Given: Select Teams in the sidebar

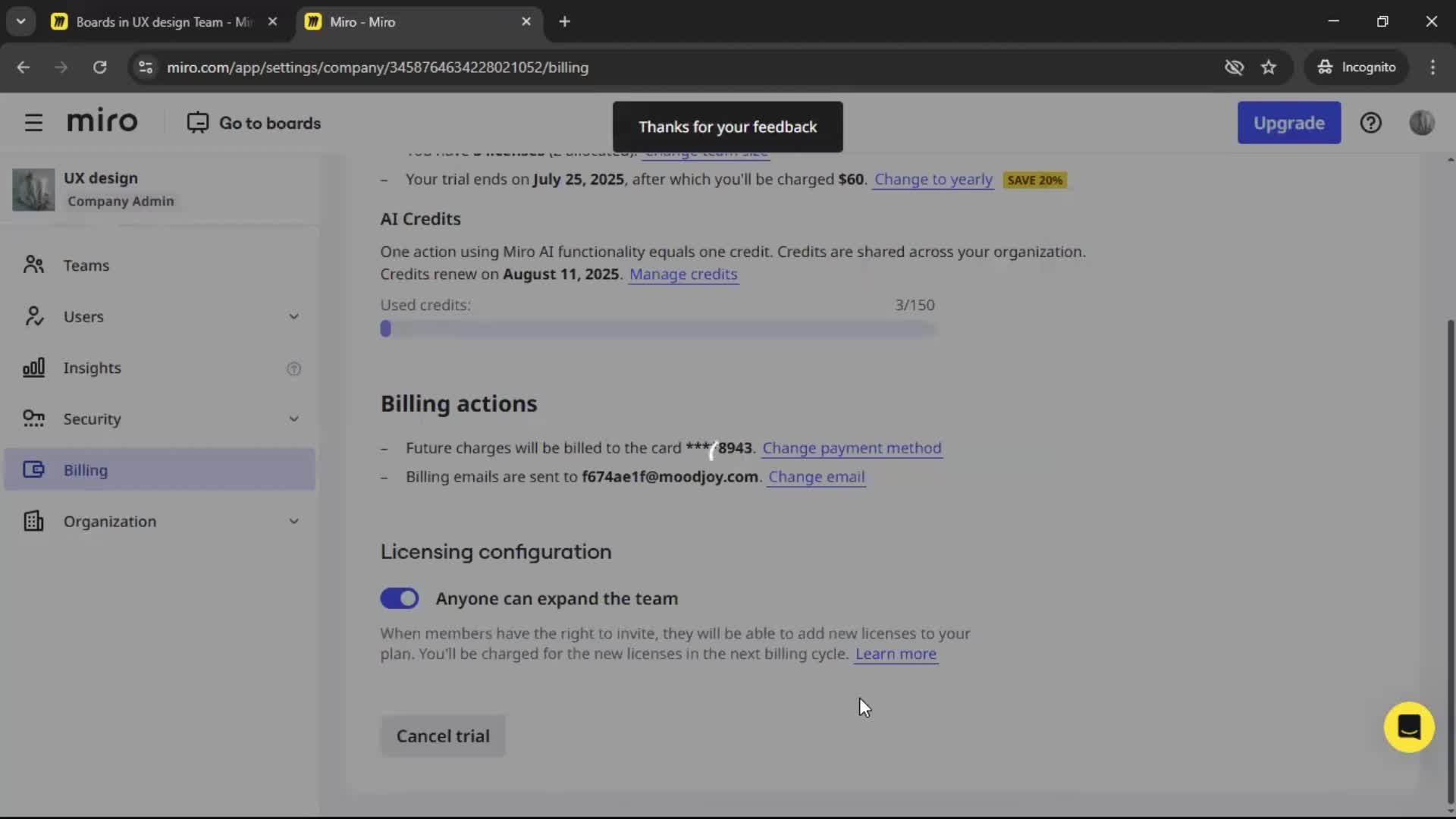Looking at the screenshot, I should pos(159,265).
